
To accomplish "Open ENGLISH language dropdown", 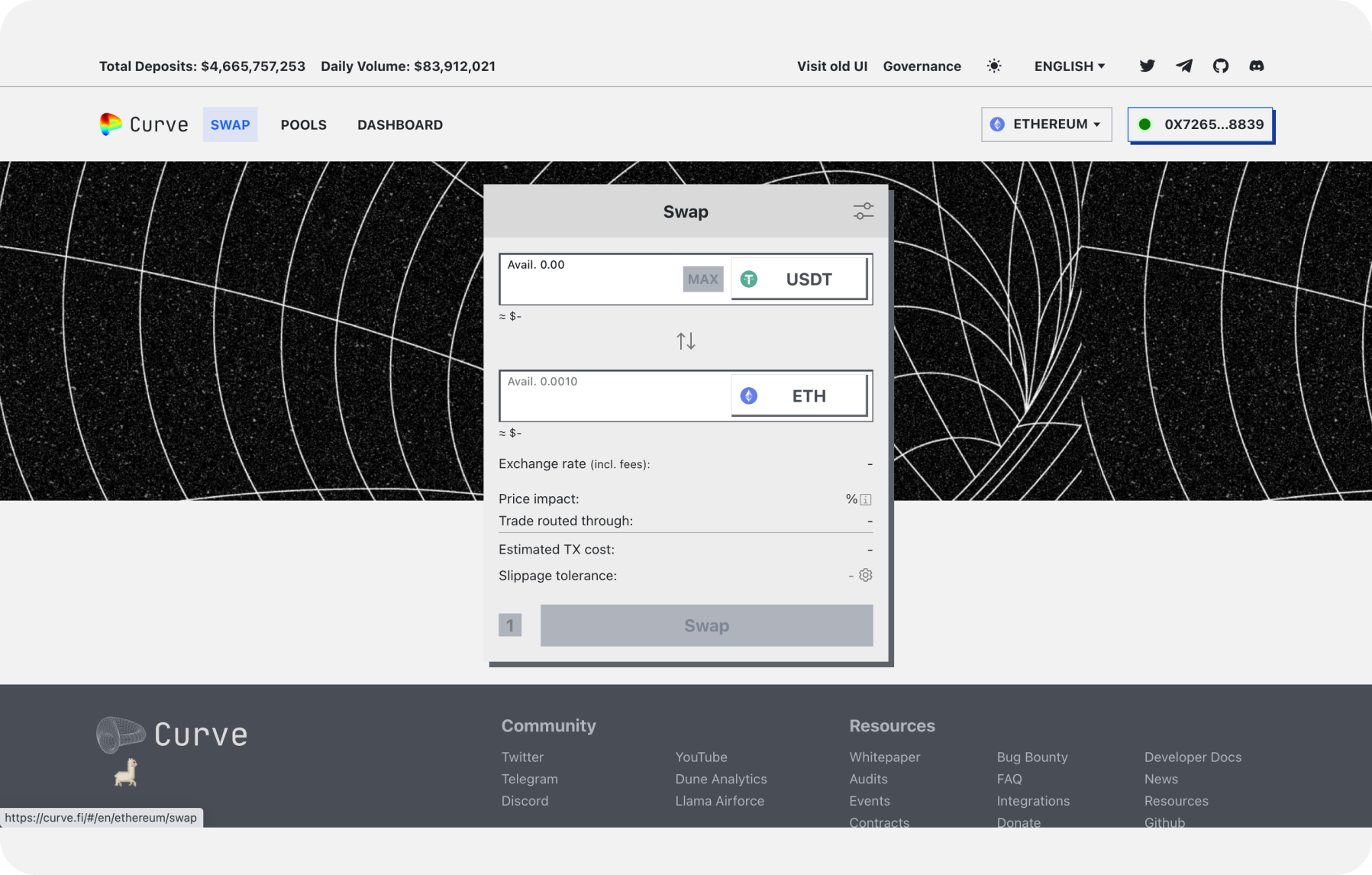I will [1070, 66].
